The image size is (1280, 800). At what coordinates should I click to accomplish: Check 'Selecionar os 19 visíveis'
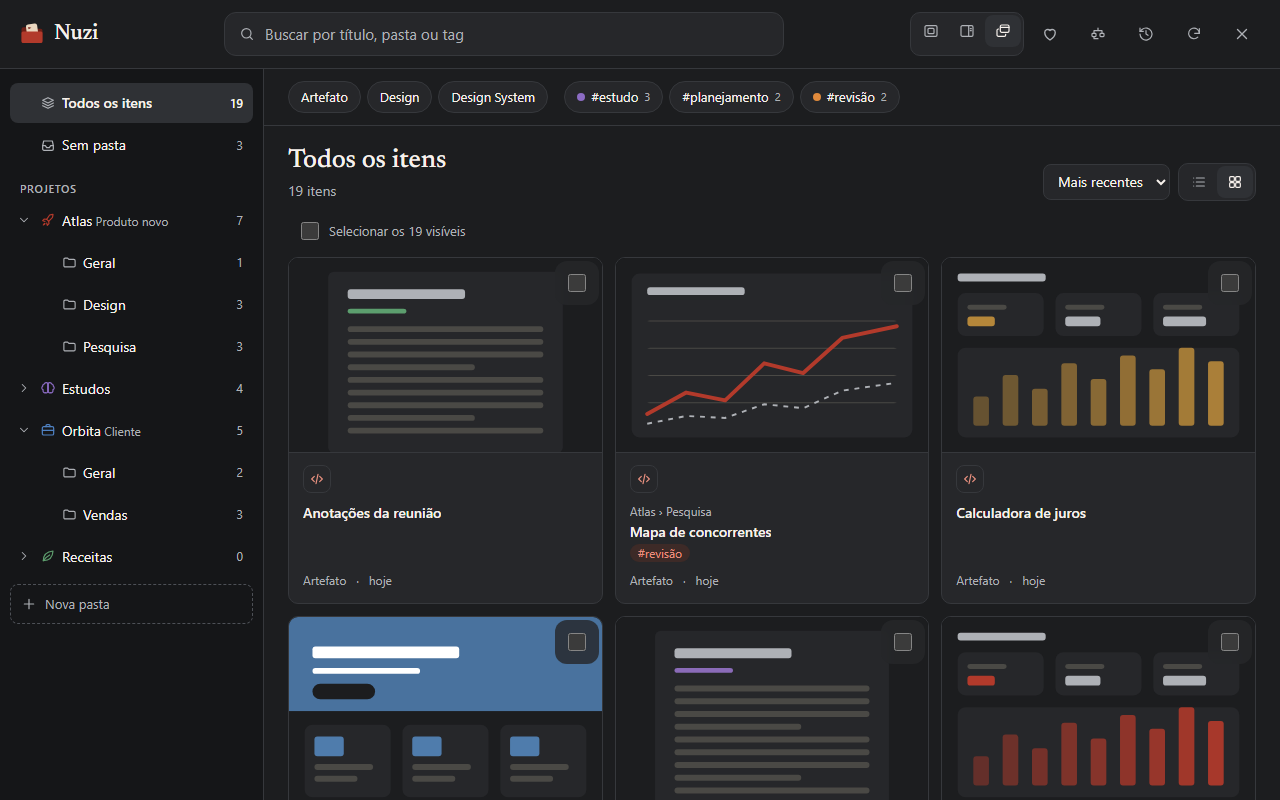click(x=310, y=231)
